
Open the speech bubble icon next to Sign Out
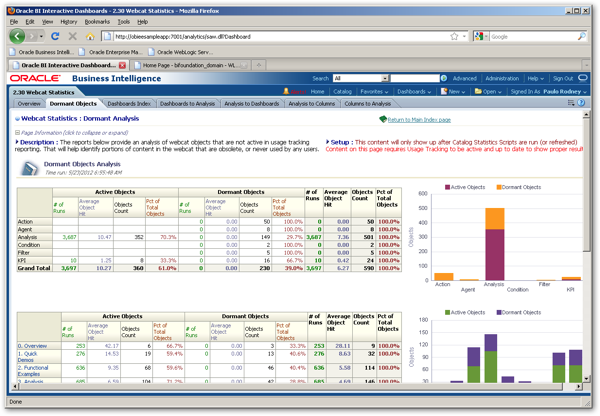pos(582,78)
